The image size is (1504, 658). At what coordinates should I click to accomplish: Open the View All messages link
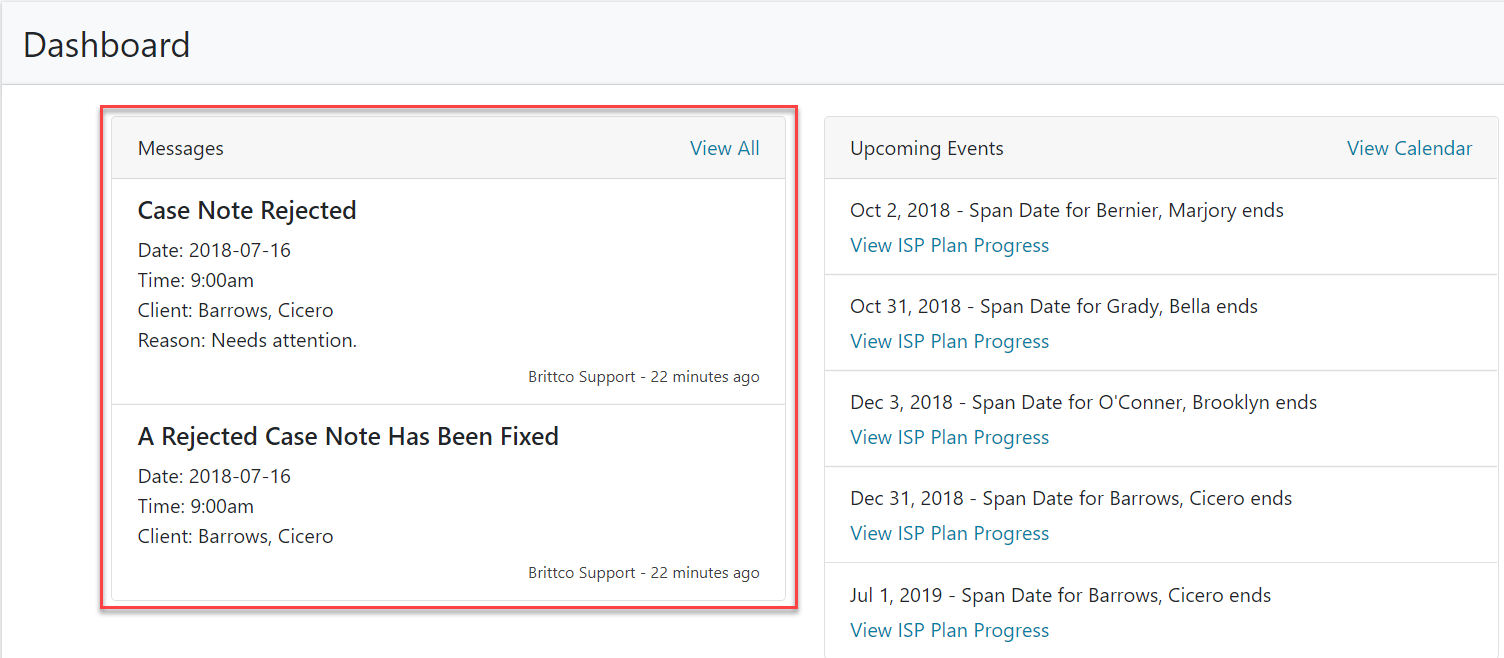pyautogui.click(x=724, y=148)
